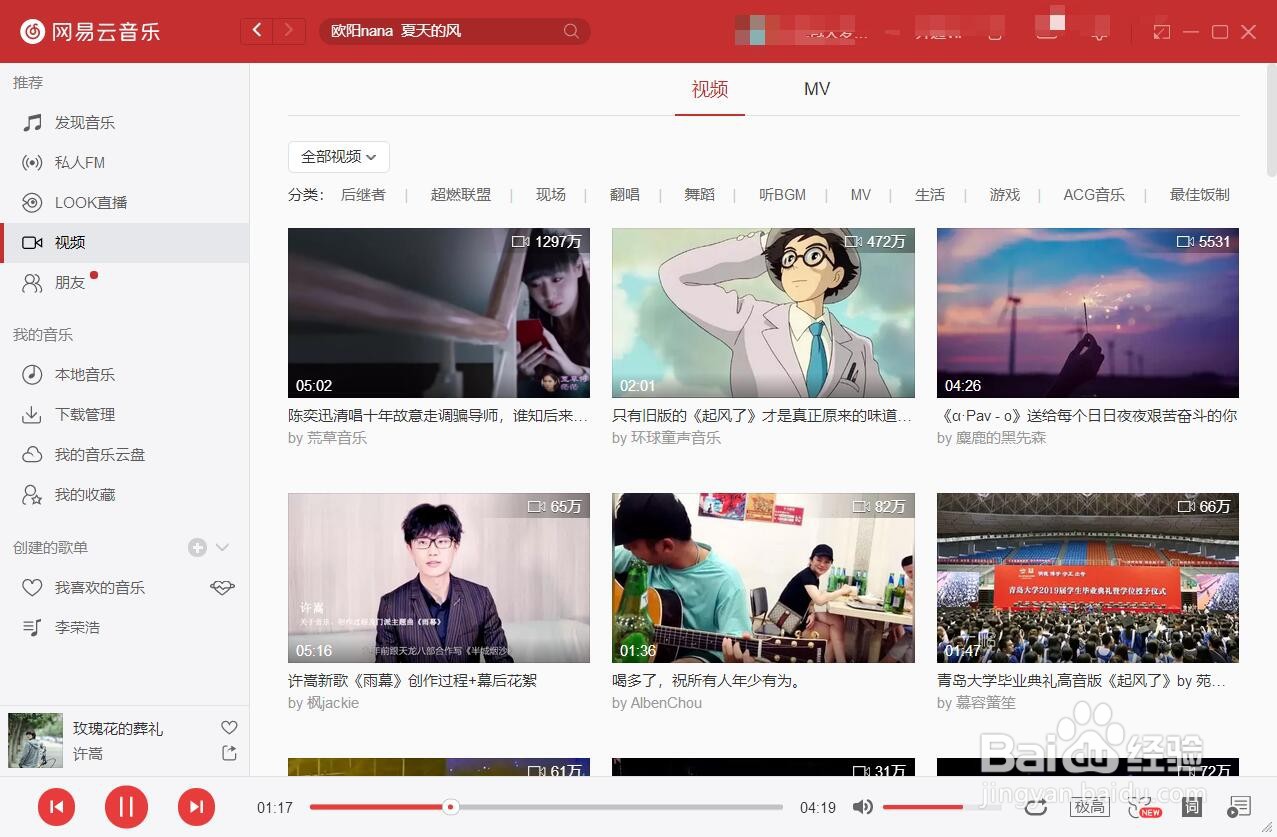Open the play queue list

(1239, 807)
